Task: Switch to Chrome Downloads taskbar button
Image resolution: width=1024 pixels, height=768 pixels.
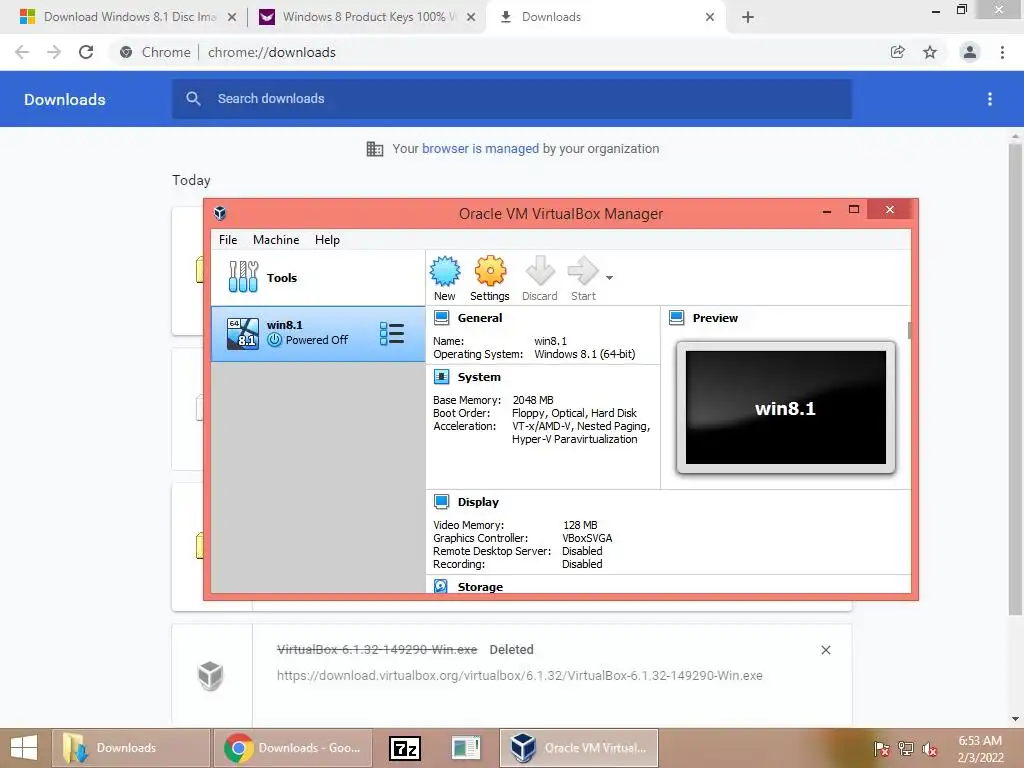Action: tap(293, 748)
